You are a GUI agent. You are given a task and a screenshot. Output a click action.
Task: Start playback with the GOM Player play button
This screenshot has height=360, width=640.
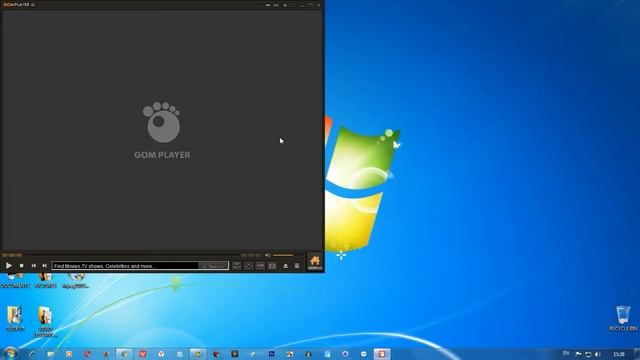[9, 266]
